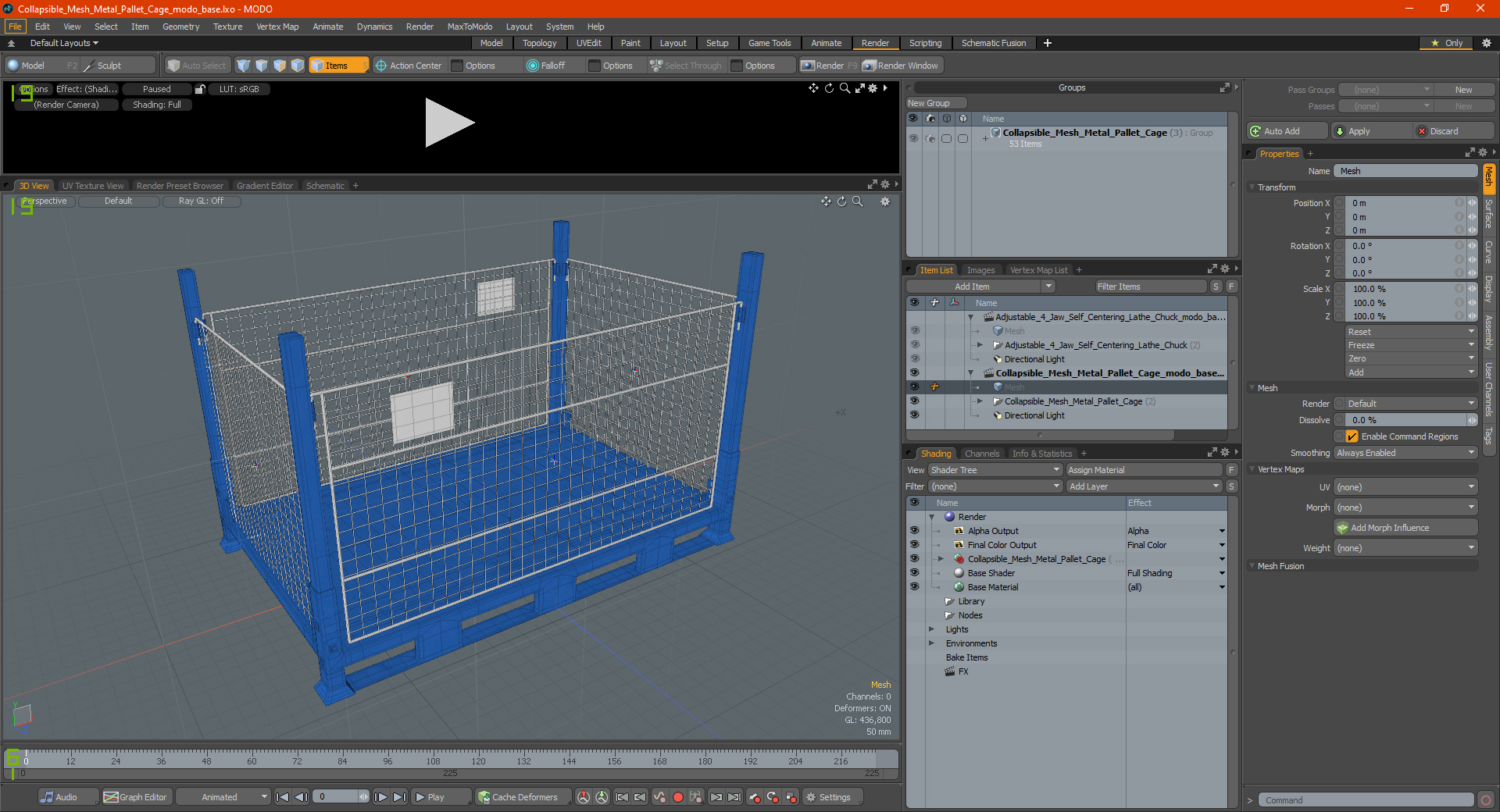Open the Graph Editor
Image resolution: width=1500 pixels, height=812 pixels.
click(x=135, y=797)
